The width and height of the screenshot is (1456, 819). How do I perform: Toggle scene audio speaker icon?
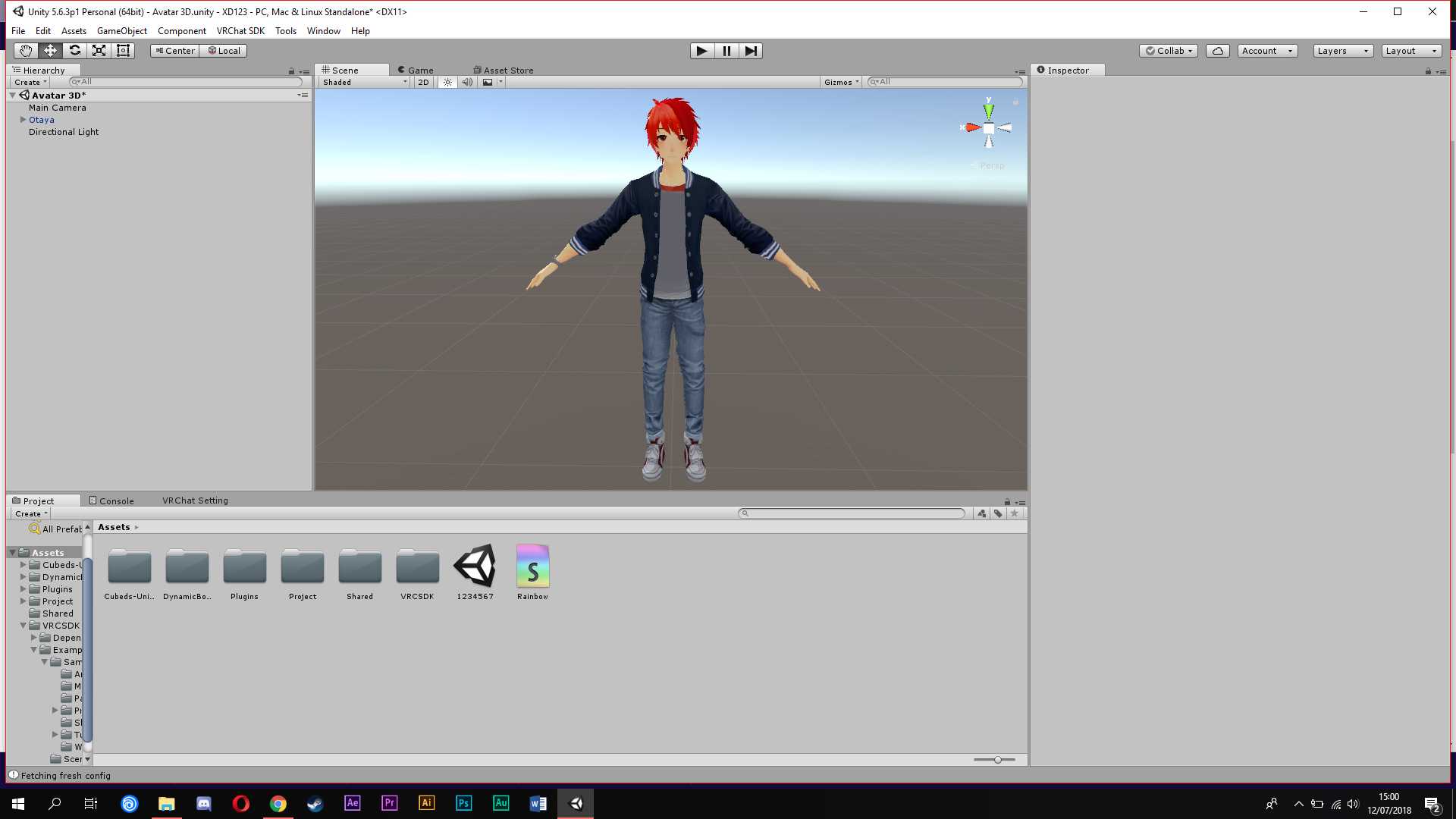point(467,82)
